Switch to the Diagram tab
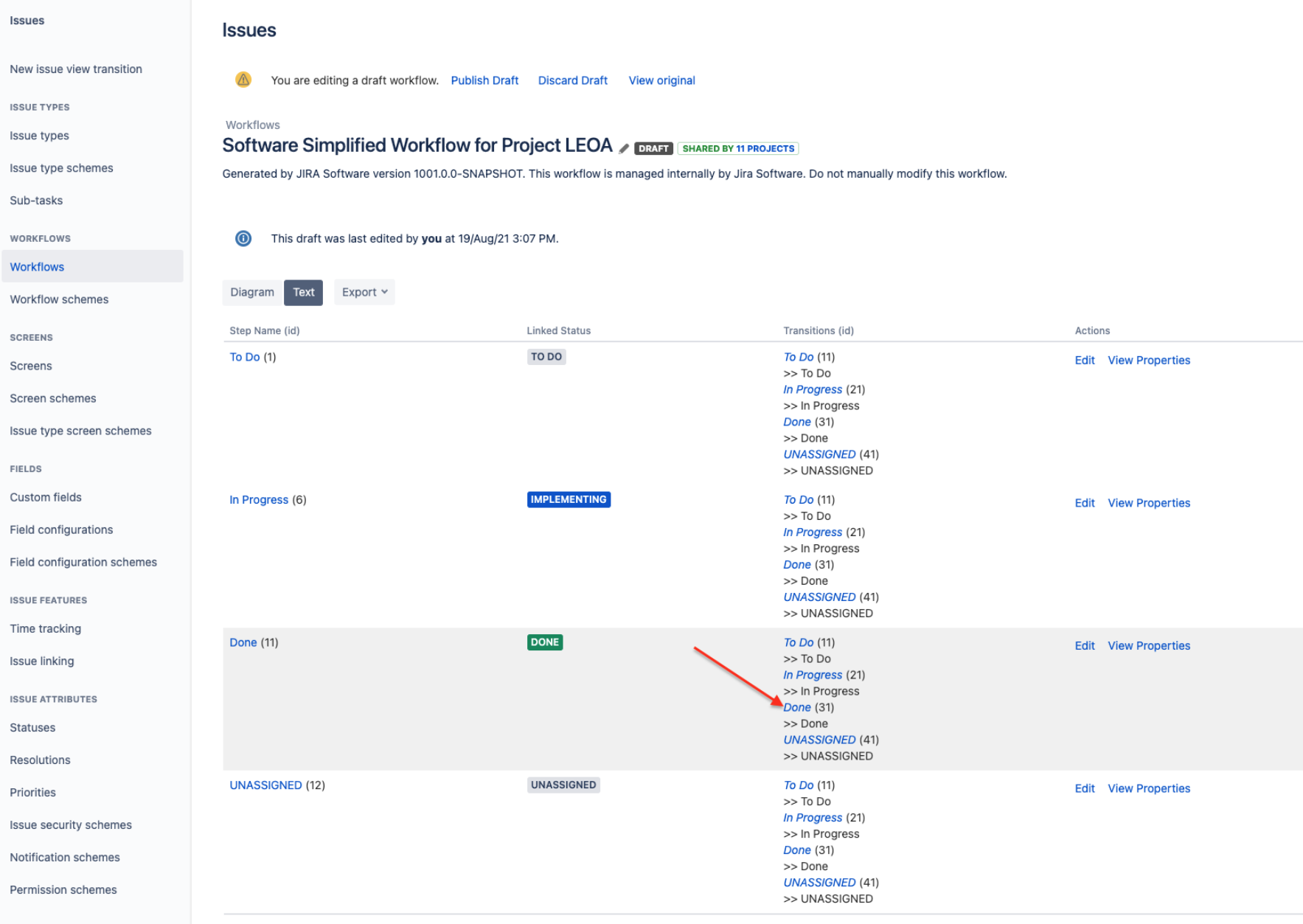 pos(251,292)
